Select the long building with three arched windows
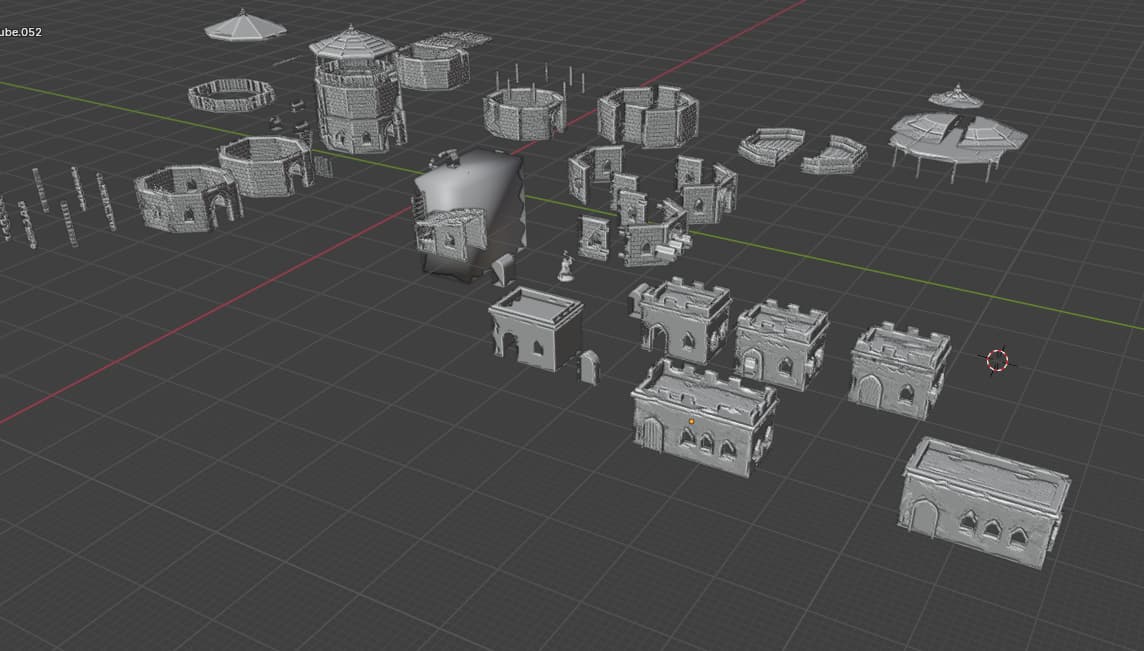The height and width of the screenshot is (651, 1144). 984,503
